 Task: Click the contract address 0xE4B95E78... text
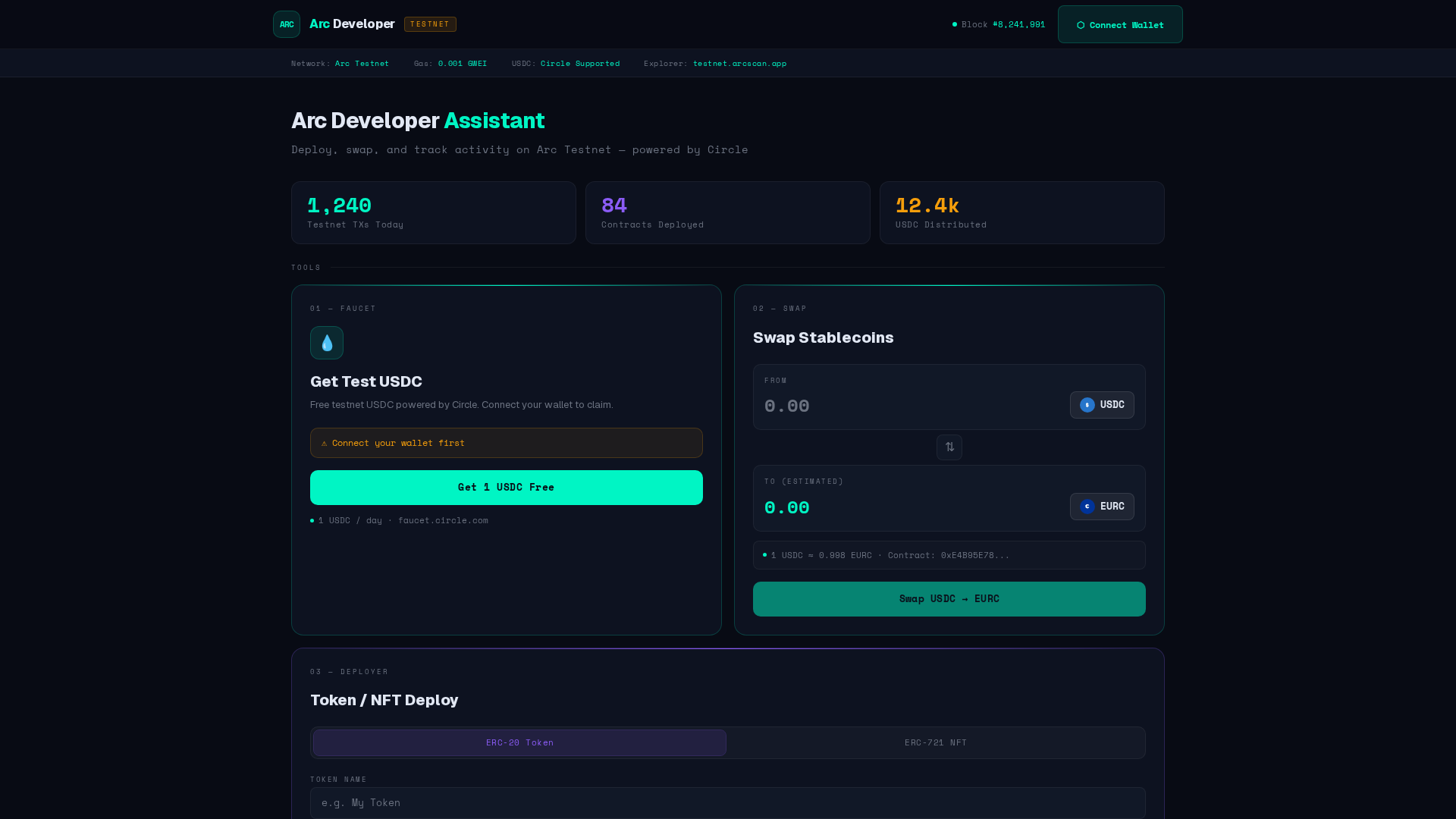tap(975, 555)
